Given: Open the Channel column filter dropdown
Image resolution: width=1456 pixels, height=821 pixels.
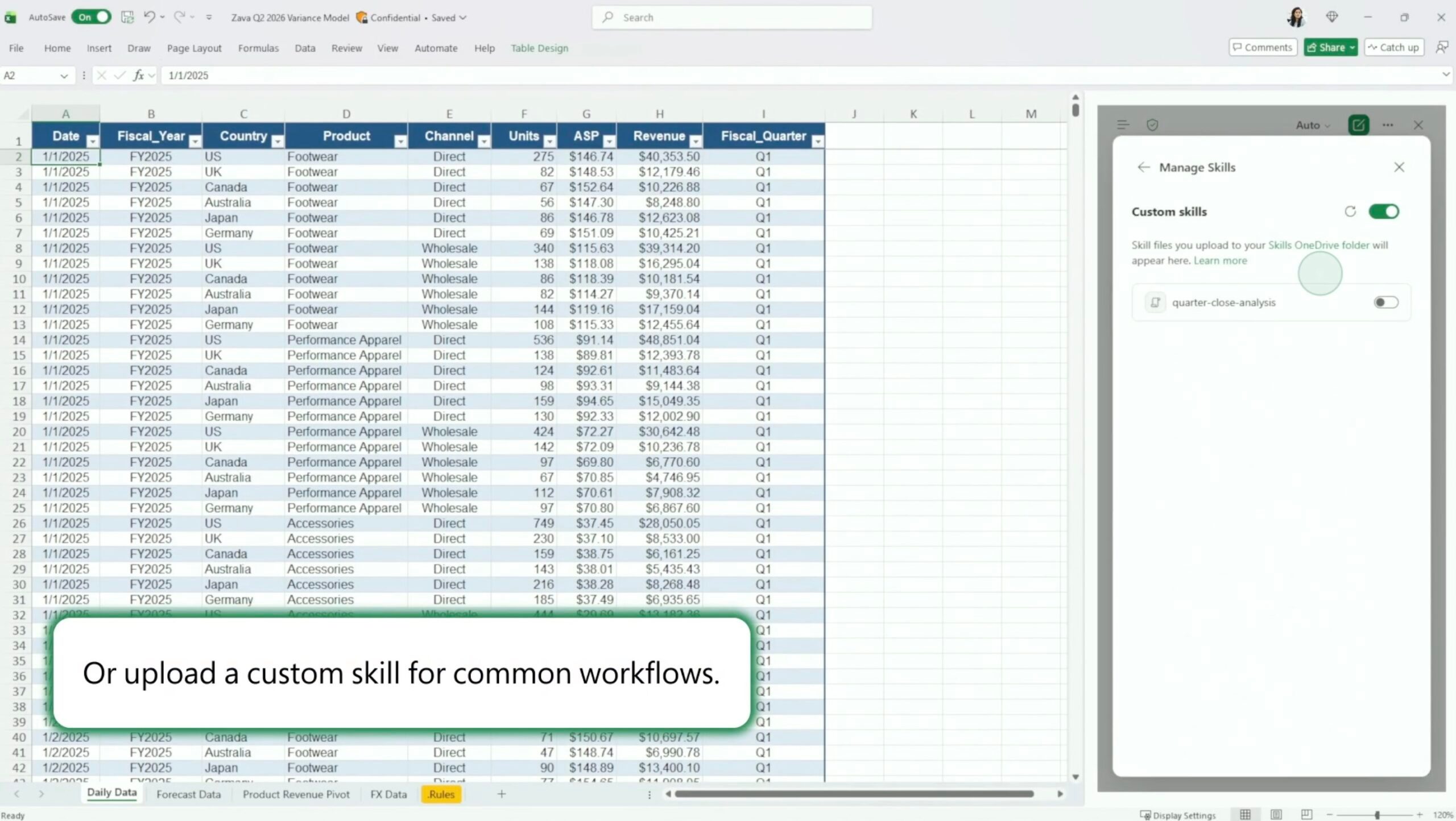Looking at the screenshot, I should click(x=483, y=141).
